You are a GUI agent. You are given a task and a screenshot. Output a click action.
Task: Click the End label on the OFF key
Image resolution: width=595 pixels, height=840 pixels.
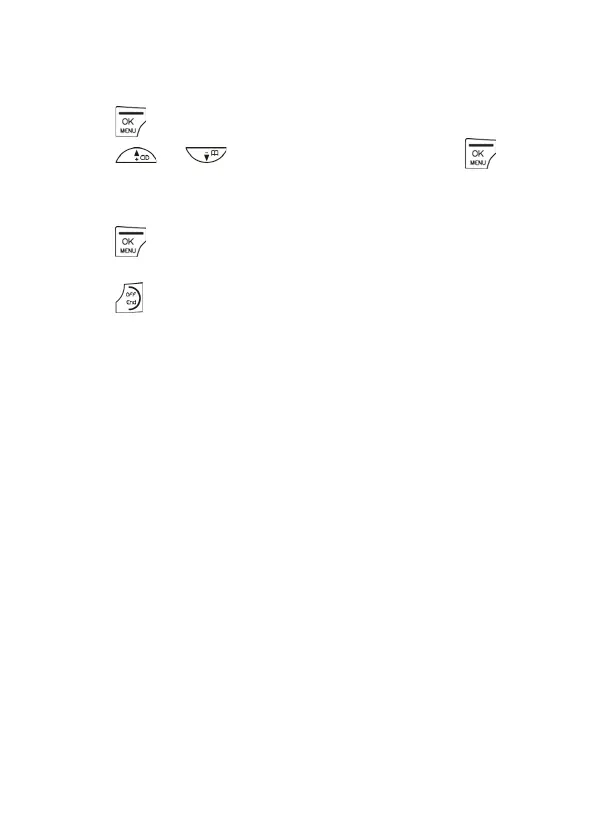pyautogui.click(x=131, y=303)
